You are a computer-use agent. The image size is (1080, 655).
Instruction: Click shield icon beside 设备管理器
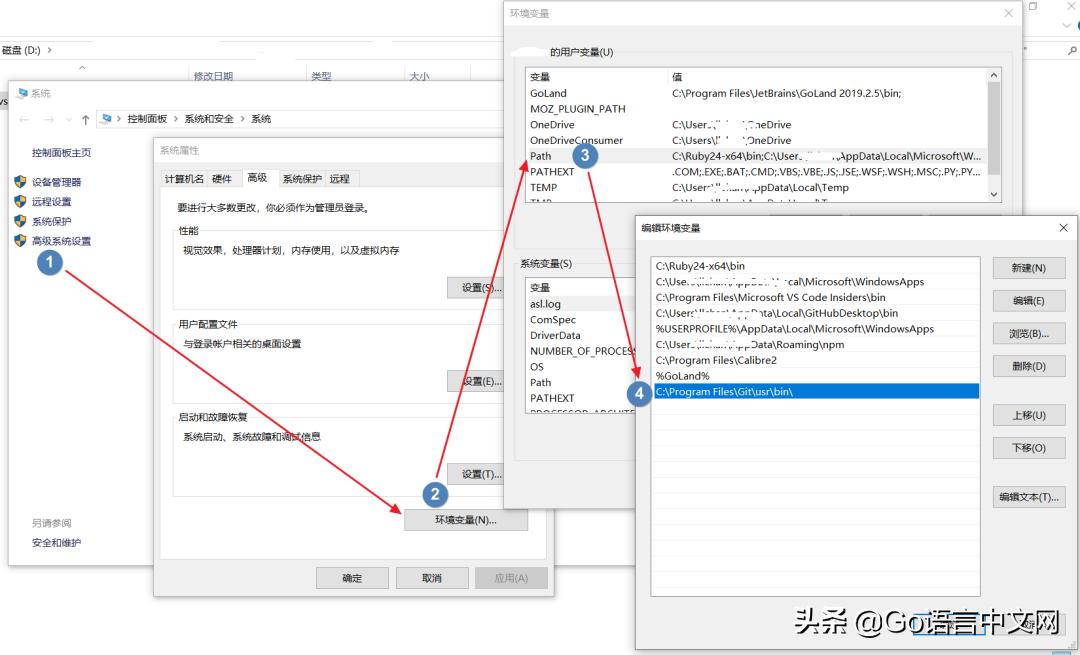coord(20,182)
